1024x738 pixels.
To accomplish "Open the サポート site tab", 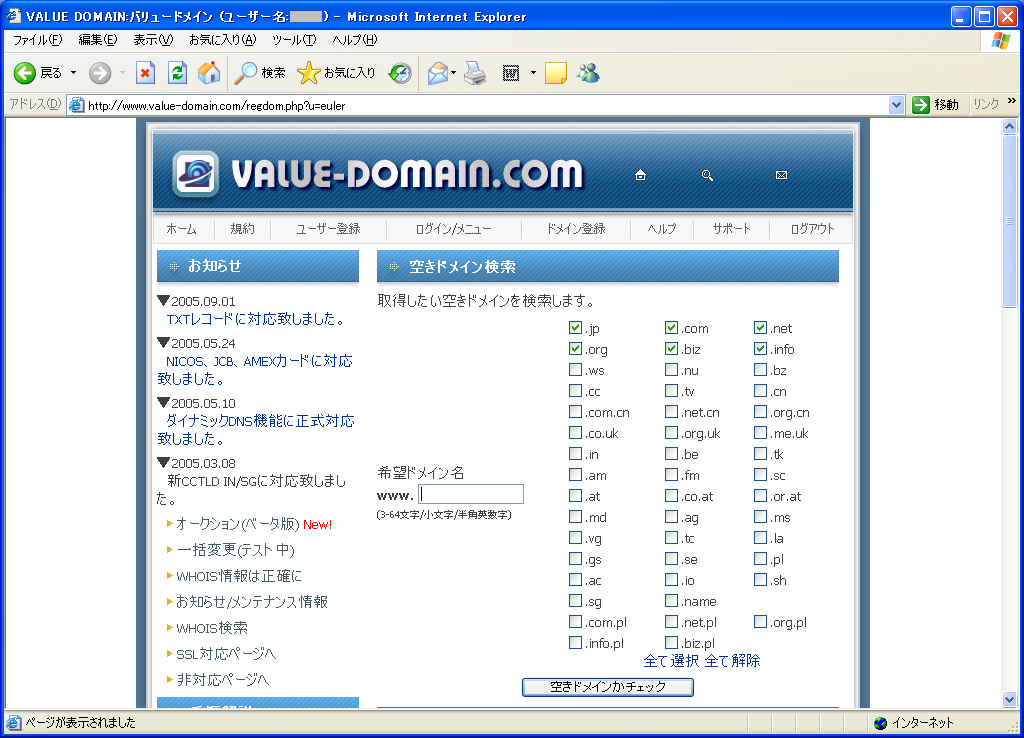I will coord(731,229).
